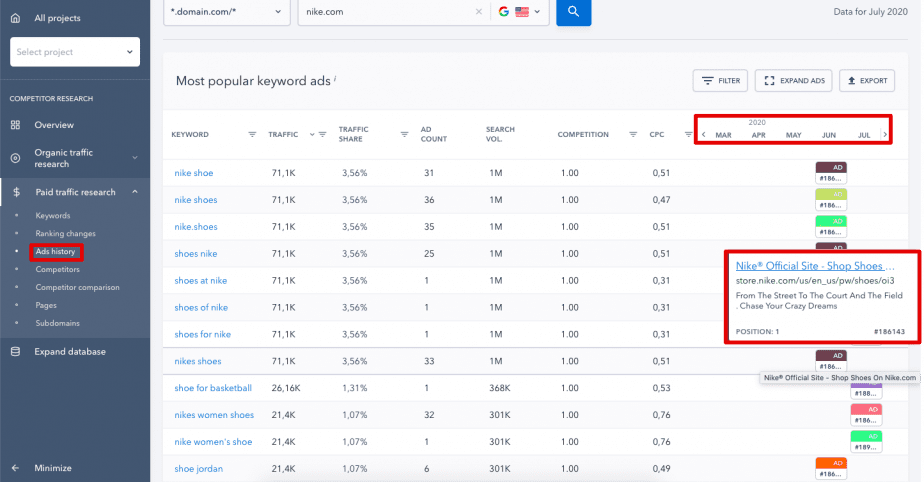Screen dimensions: 924x482
Task: Collapse Paid traffic research section
Action: [134, 192]
